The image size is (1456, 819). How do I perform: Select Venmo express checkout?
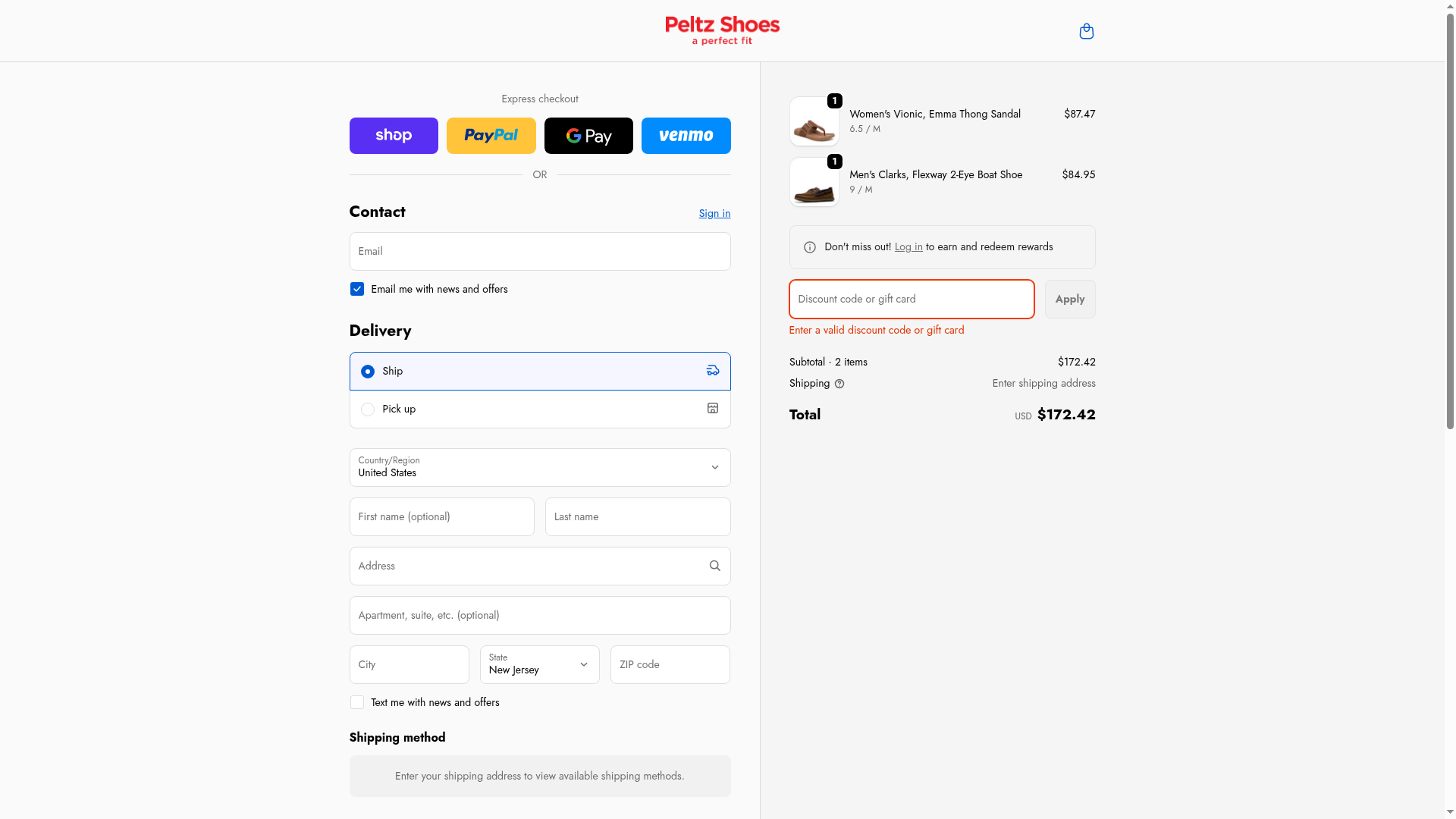[686, 136]
